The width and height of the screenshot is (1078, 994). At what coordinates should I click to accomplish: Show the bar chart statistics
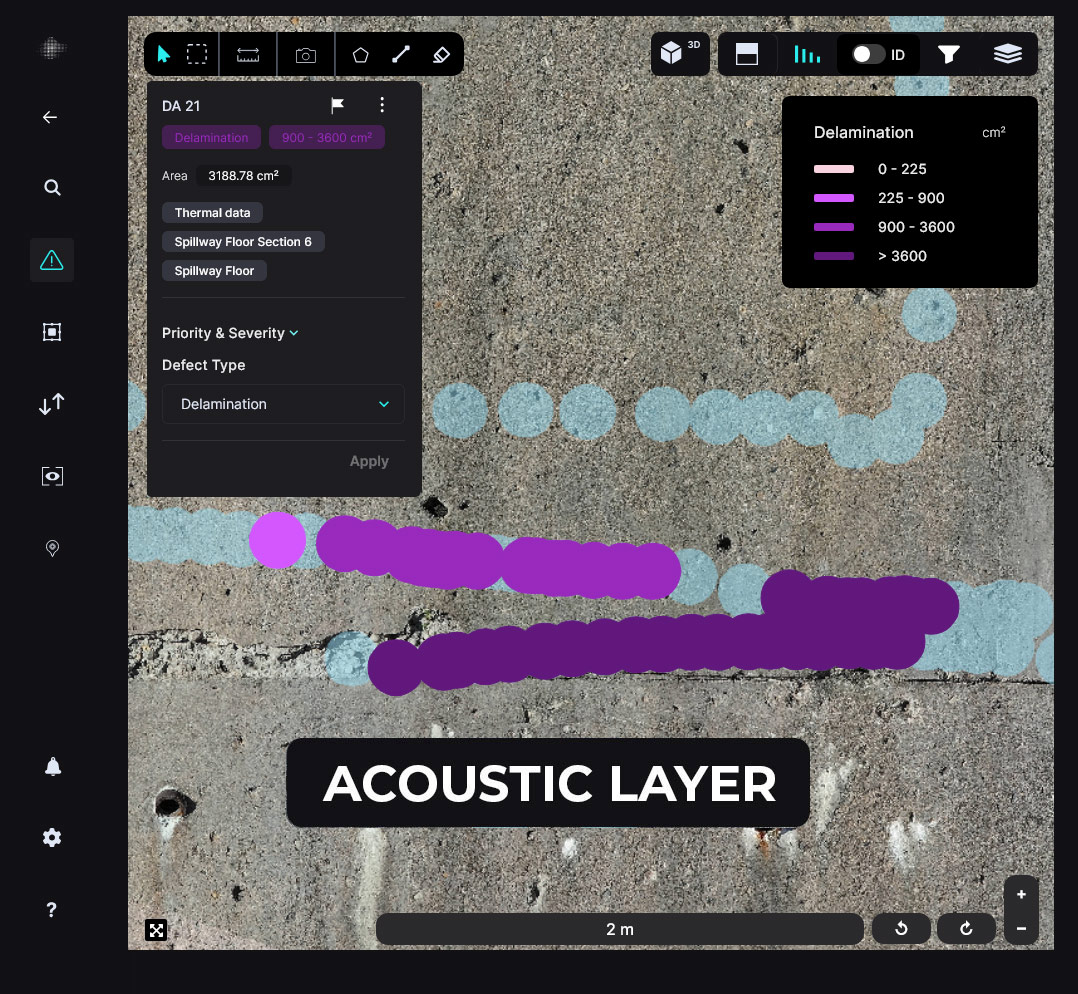point(806,54)
